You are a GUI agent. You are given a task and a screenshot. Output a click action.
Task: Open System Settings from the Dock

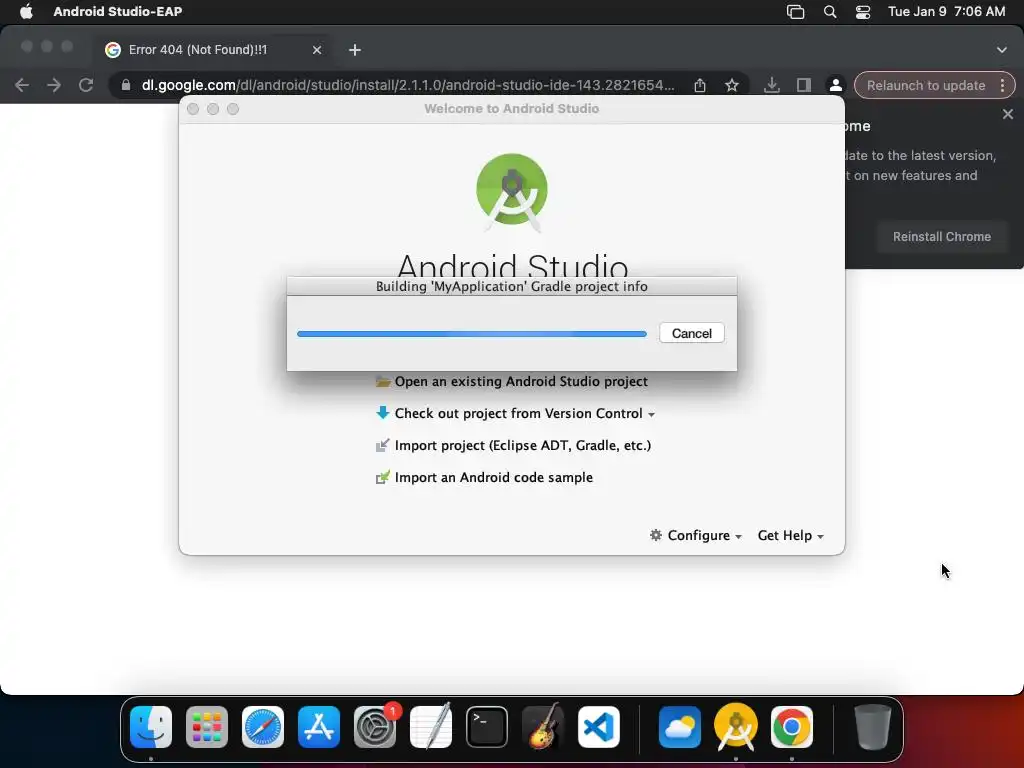(x=375, y=727)
